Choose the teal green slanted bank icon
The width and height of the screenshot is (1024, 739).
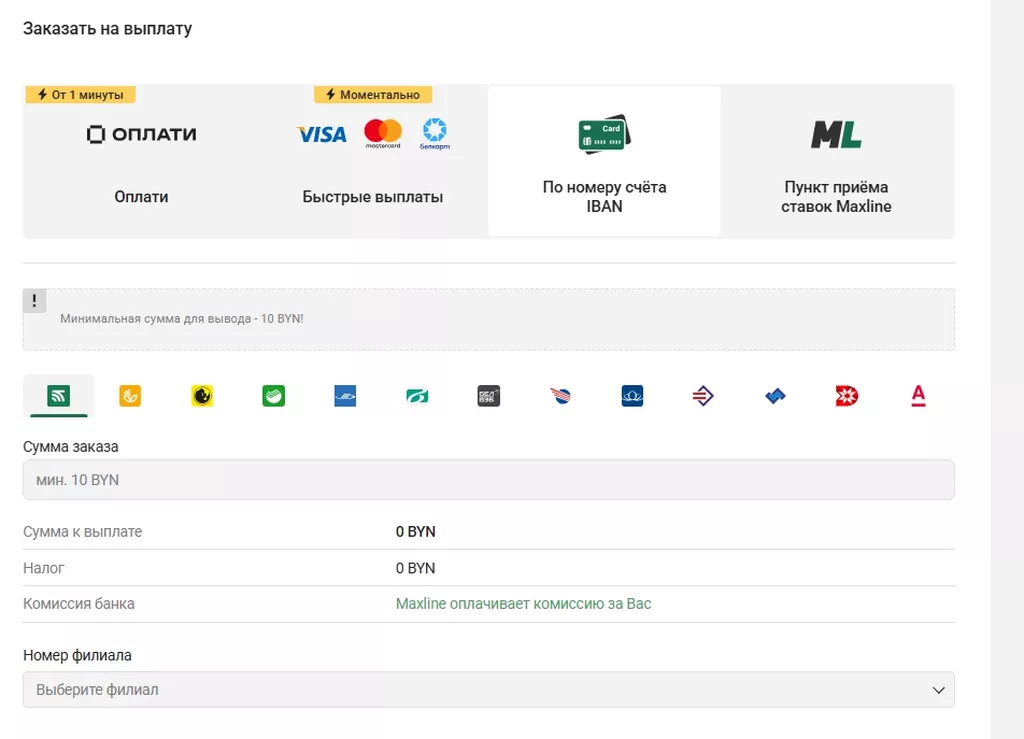click(417, 396)
